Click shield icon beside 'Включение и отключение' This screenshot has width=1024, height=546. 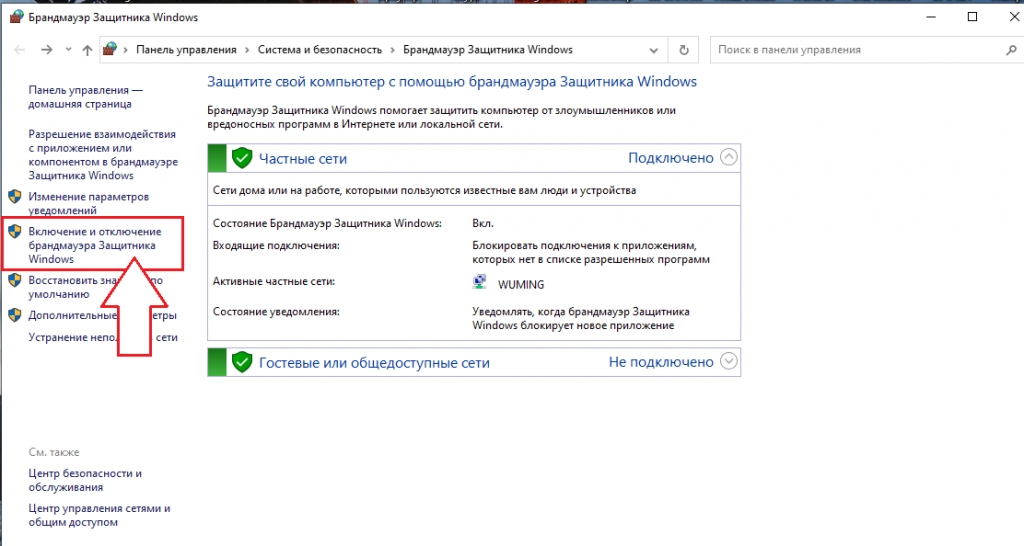point(14,231)
